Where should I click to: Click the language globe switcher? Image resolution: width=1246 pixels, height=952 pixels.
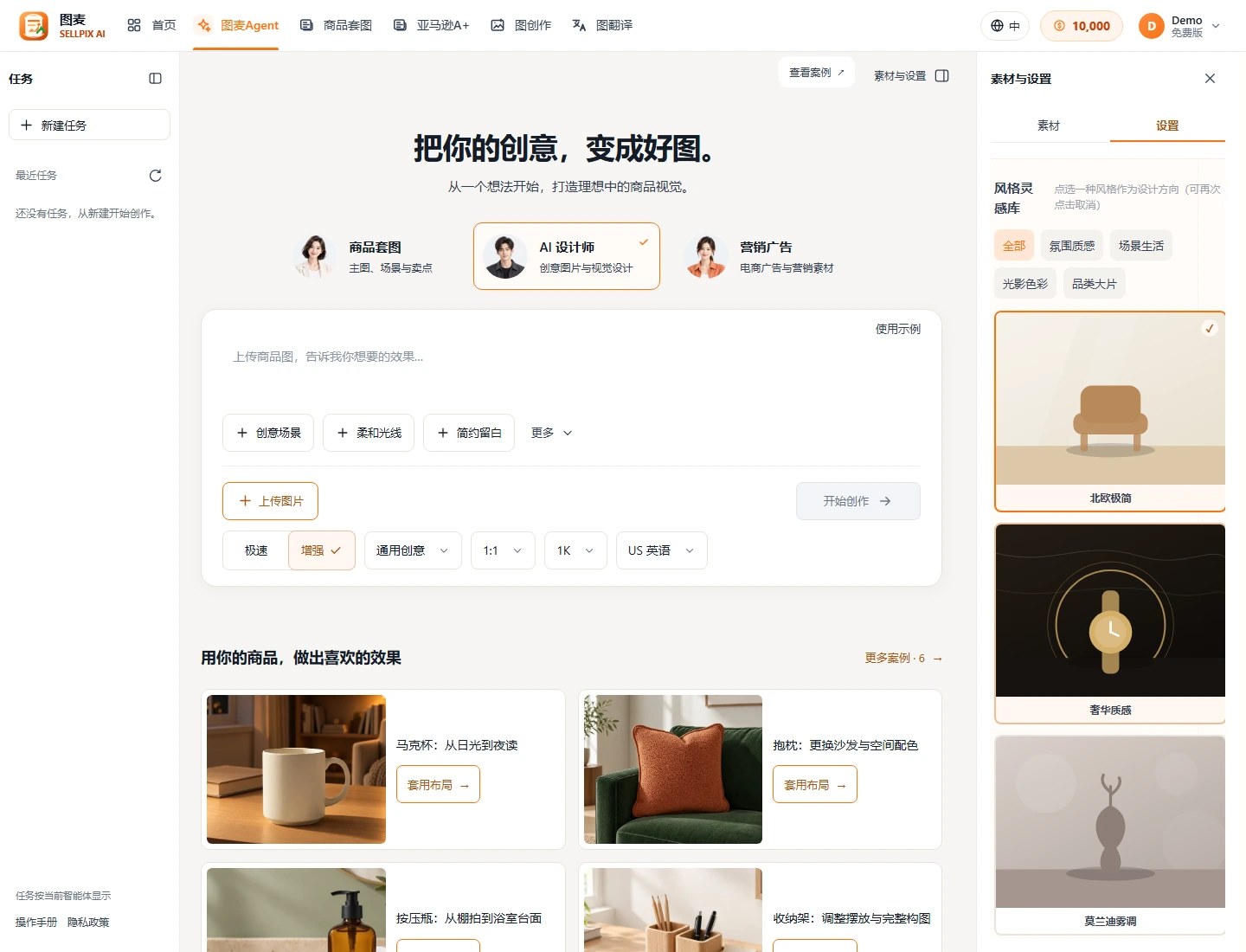(x=1005, y=26)
